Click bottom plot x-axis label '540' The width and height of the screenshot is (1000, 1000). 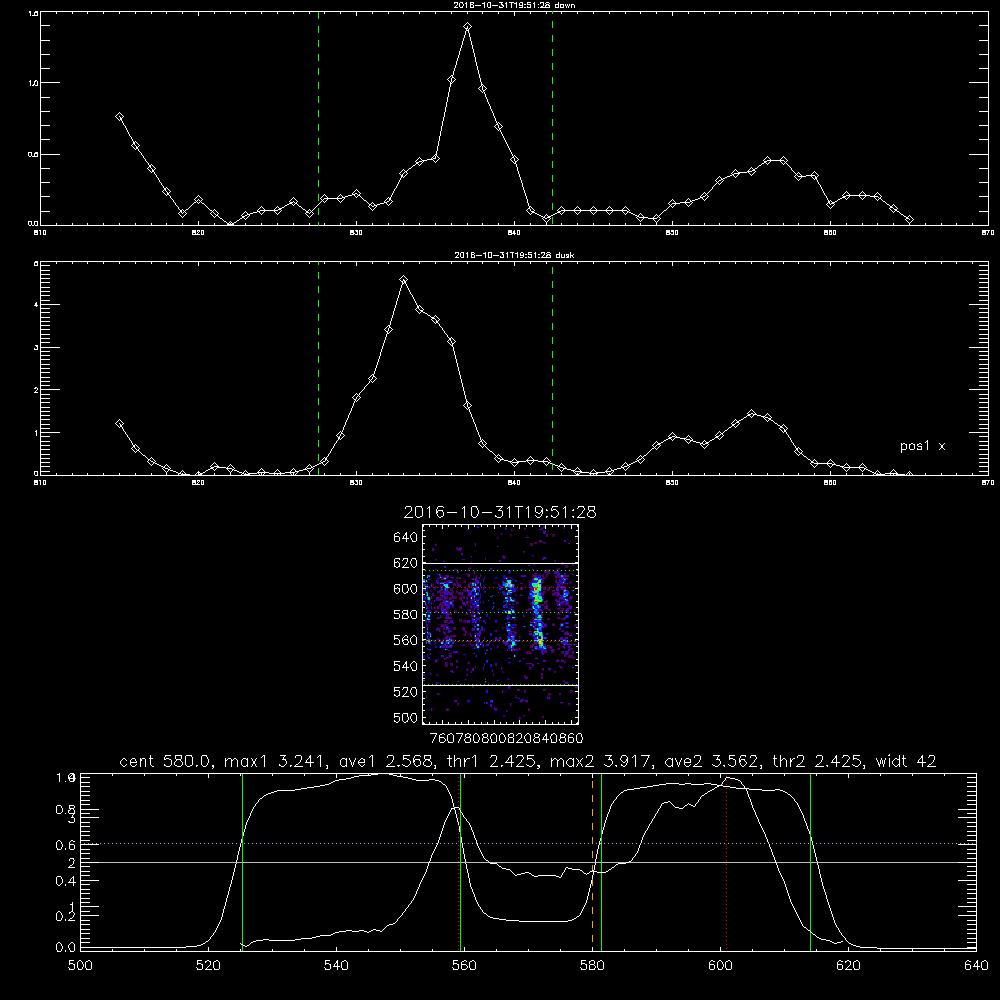[x=336, y=966]
